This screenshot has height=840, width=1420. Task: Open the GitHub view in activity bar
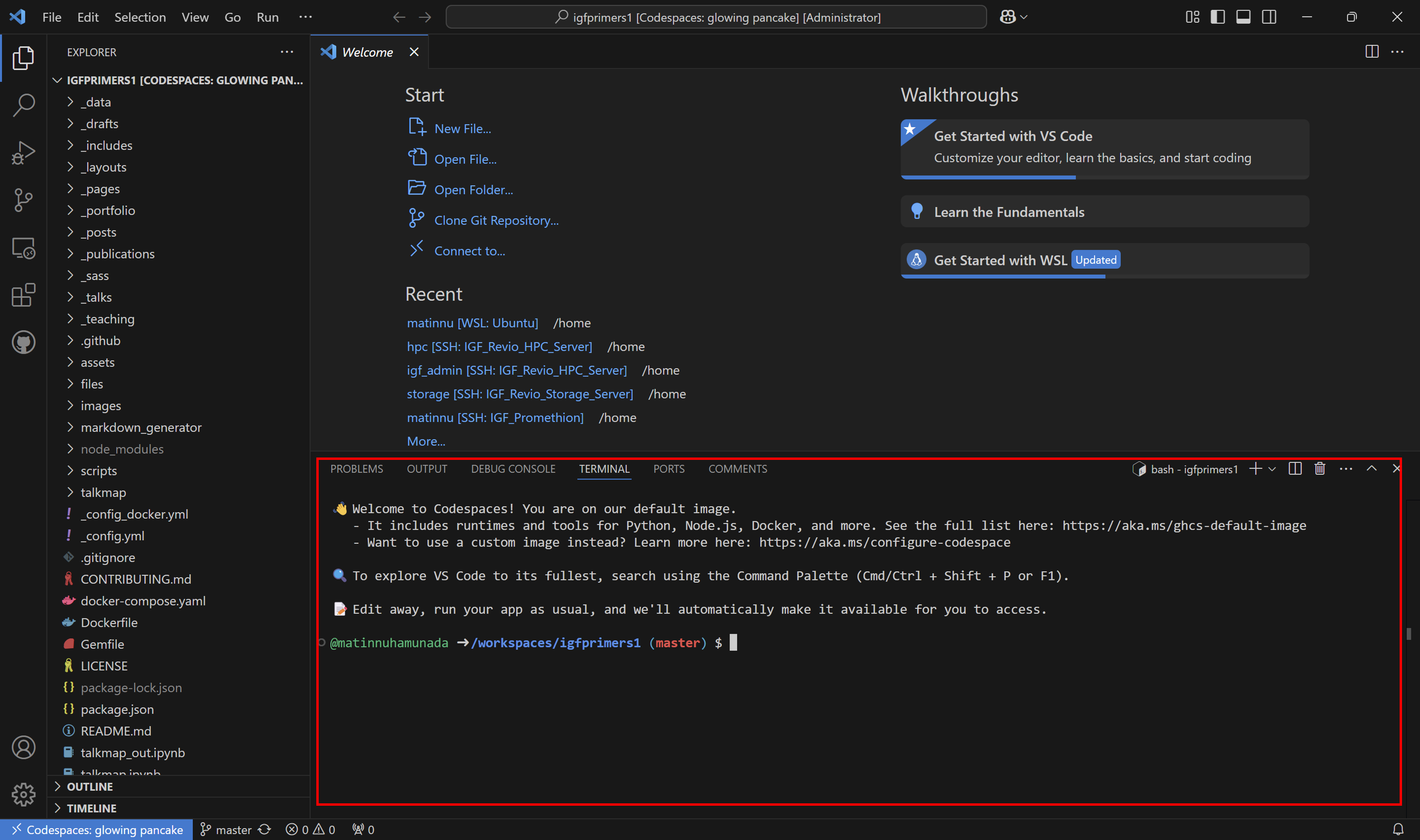coord(23,342)
